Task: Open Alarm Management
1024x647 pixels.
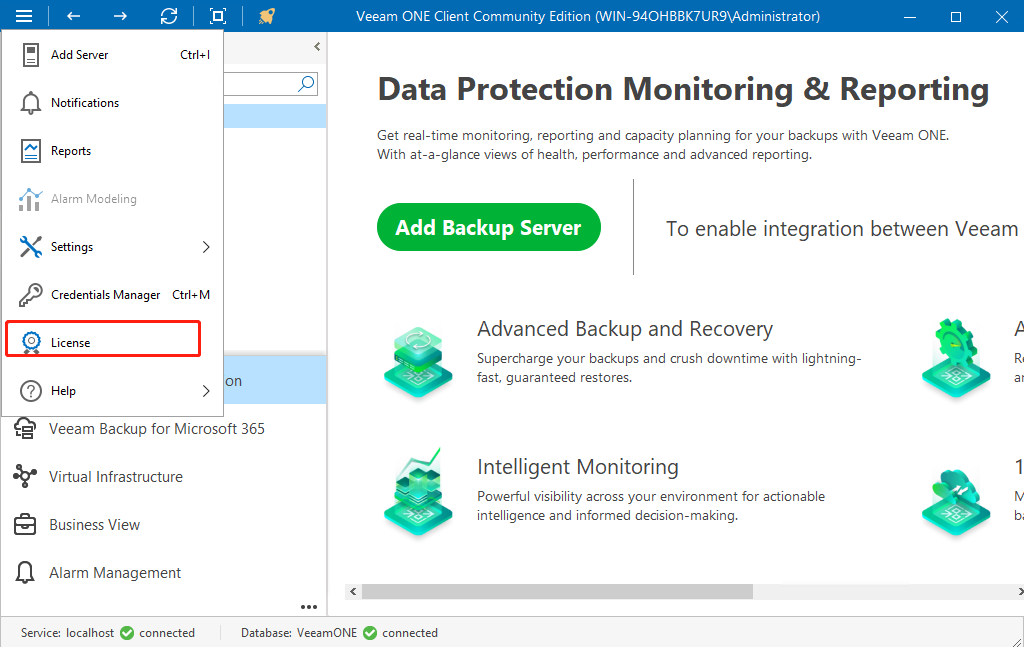Action: (x=114, y=572)
